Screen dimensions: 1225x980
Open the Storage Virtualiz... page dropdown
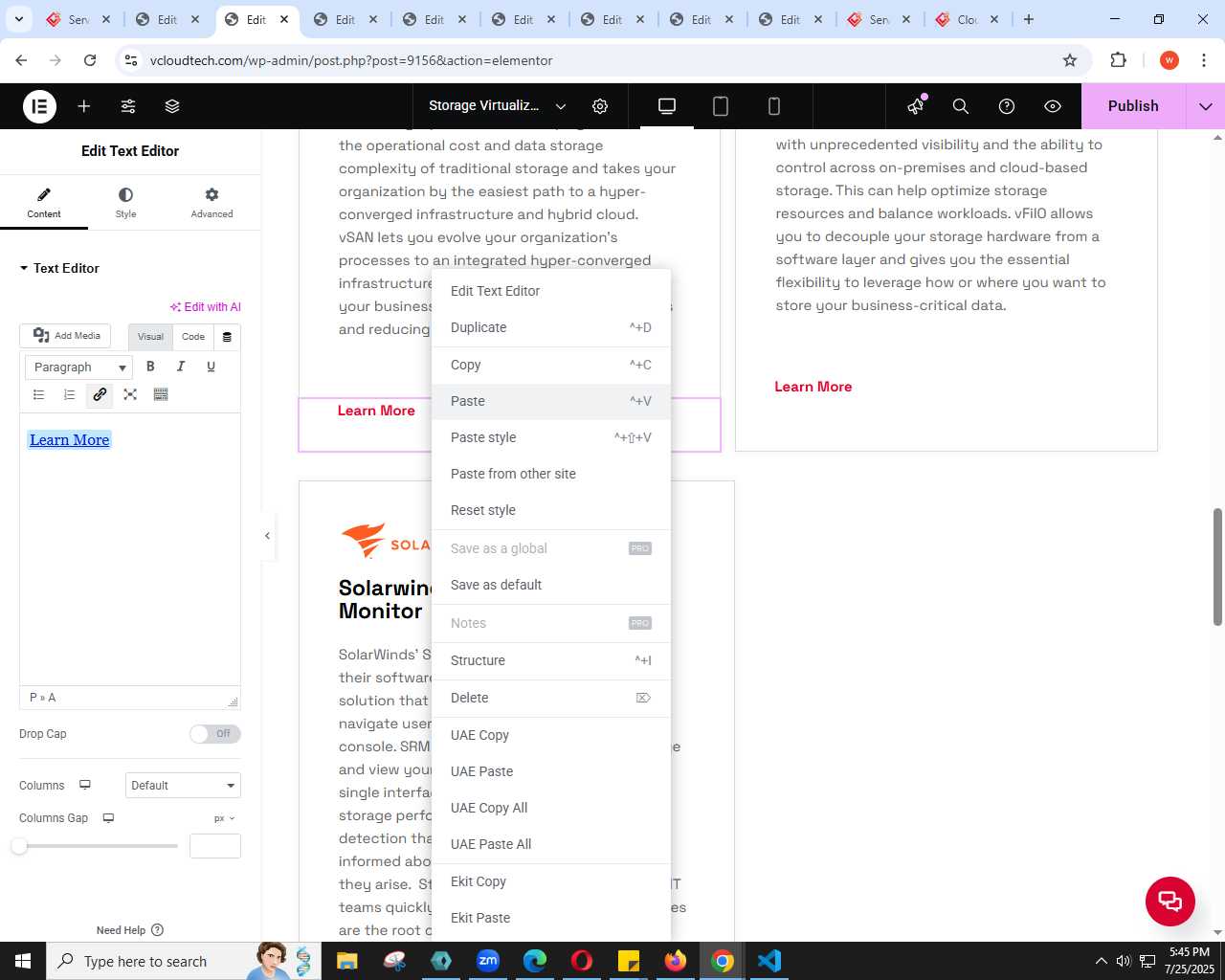pyautogui.click(x=497, y=106)
